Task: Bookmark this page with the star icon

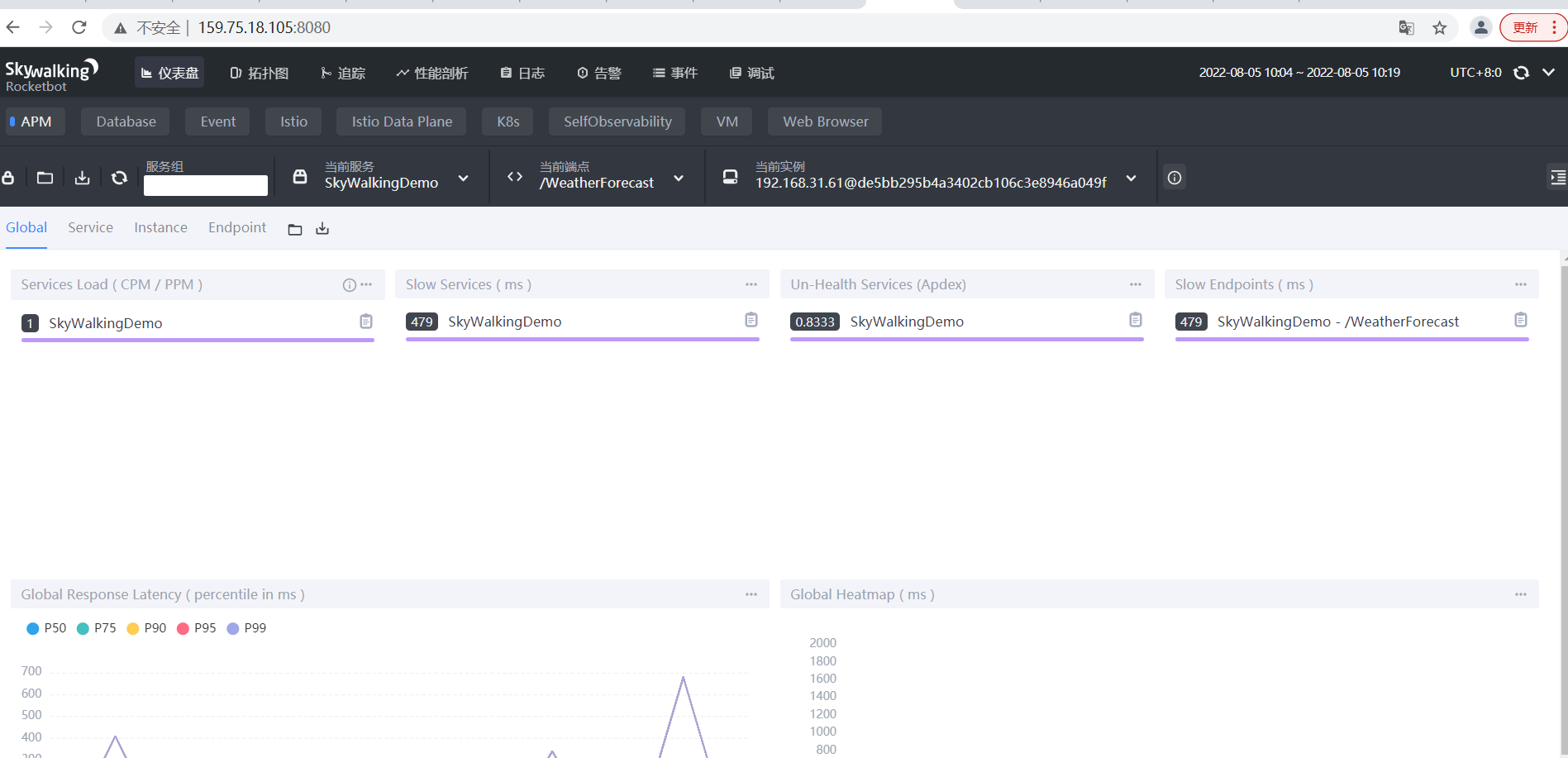Action: tap(1440, 28)
